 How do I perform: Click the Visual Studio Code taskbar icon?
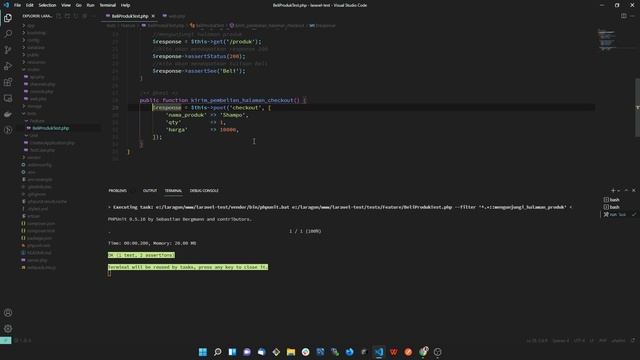pyautogui.click(x=379, y=352)
